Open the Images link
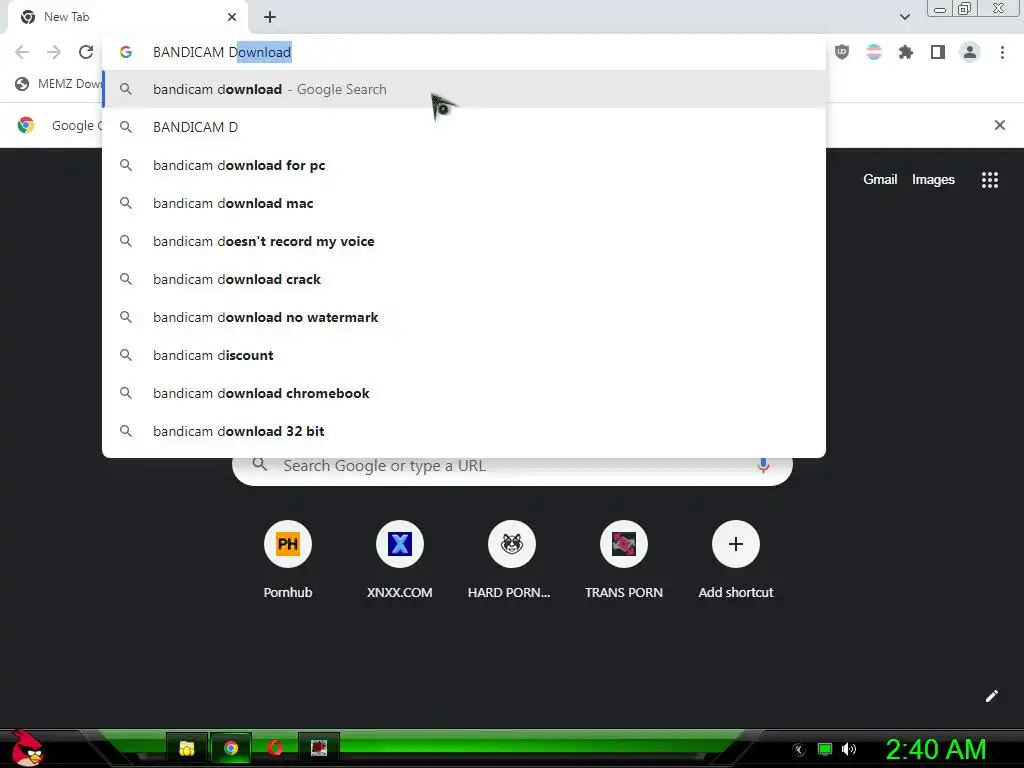1024x768 pixels. [933, 180]
